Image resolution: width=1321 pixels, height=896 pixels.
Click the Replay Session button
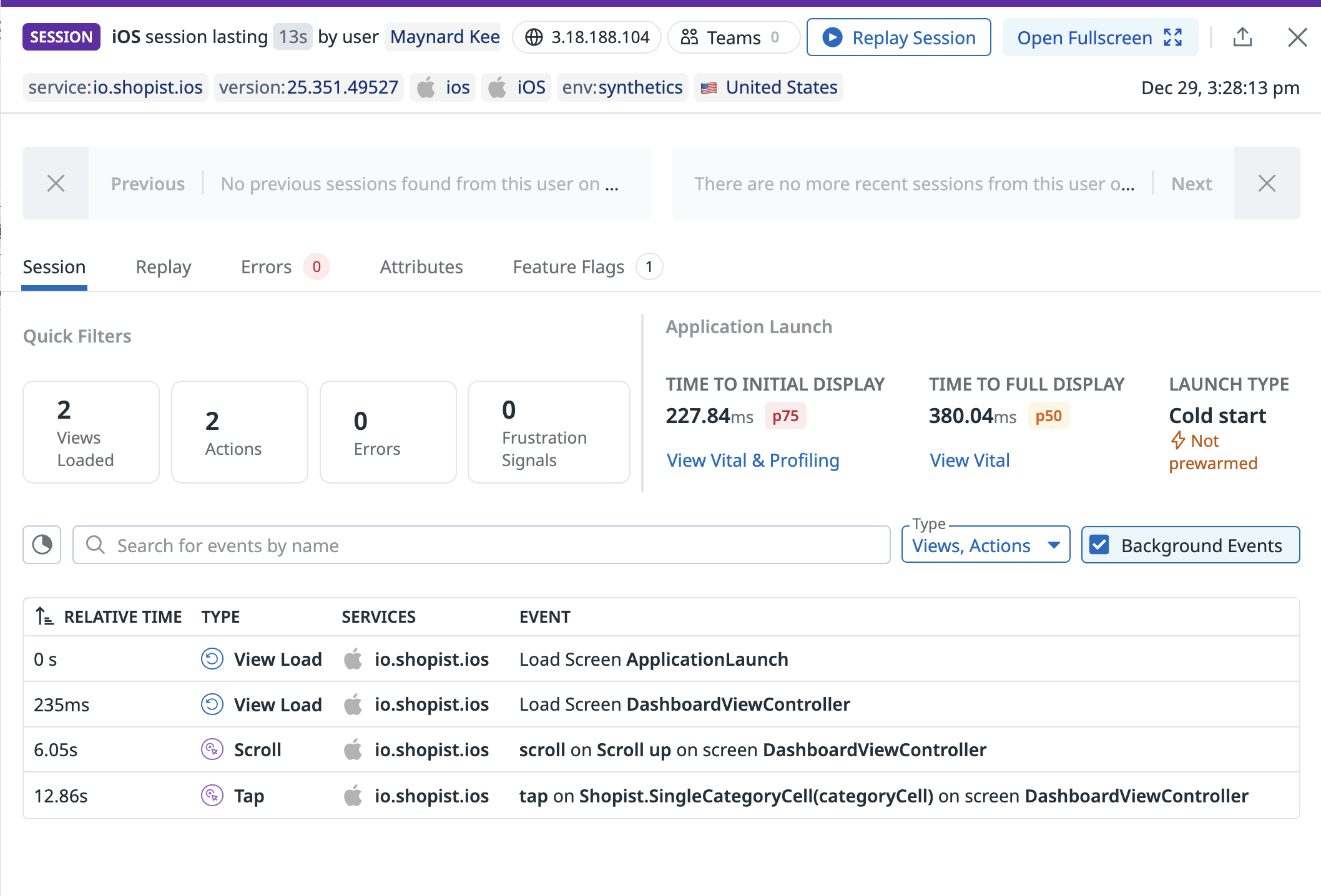[x=898, y=37]
